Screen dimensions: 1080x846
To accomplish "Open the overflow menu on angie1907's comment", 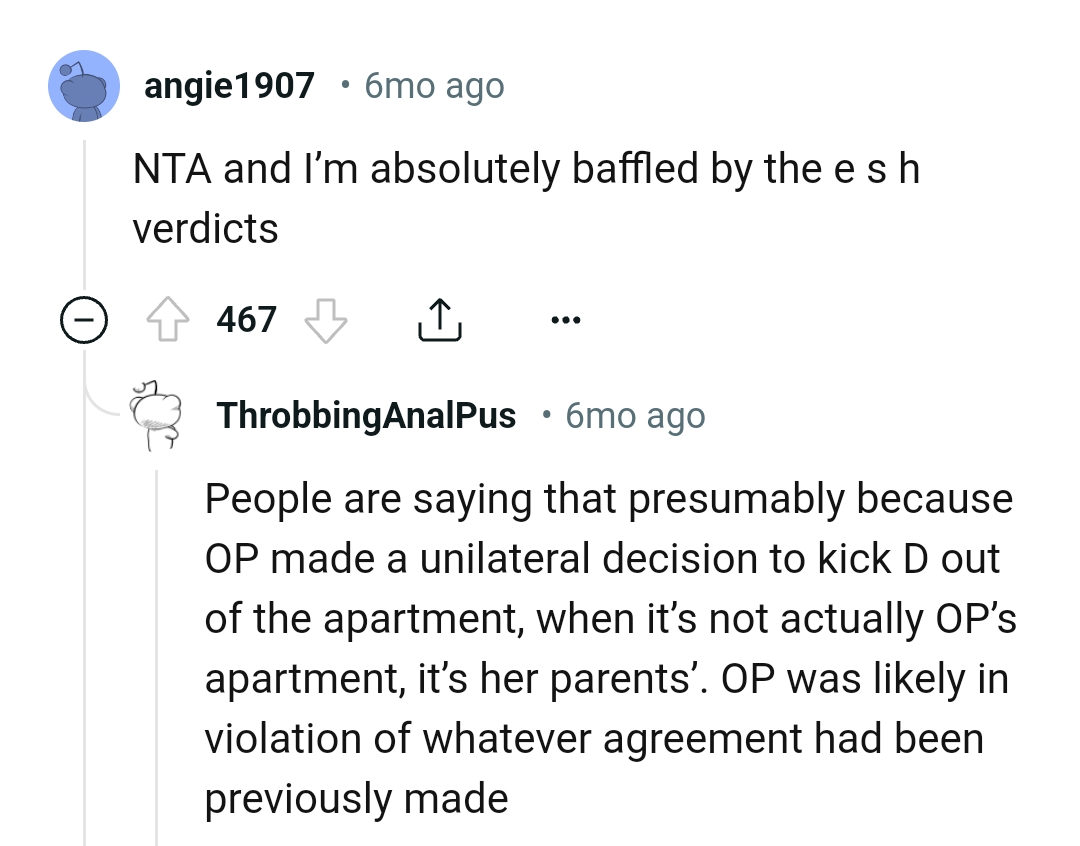I will [x=566, y=318].
